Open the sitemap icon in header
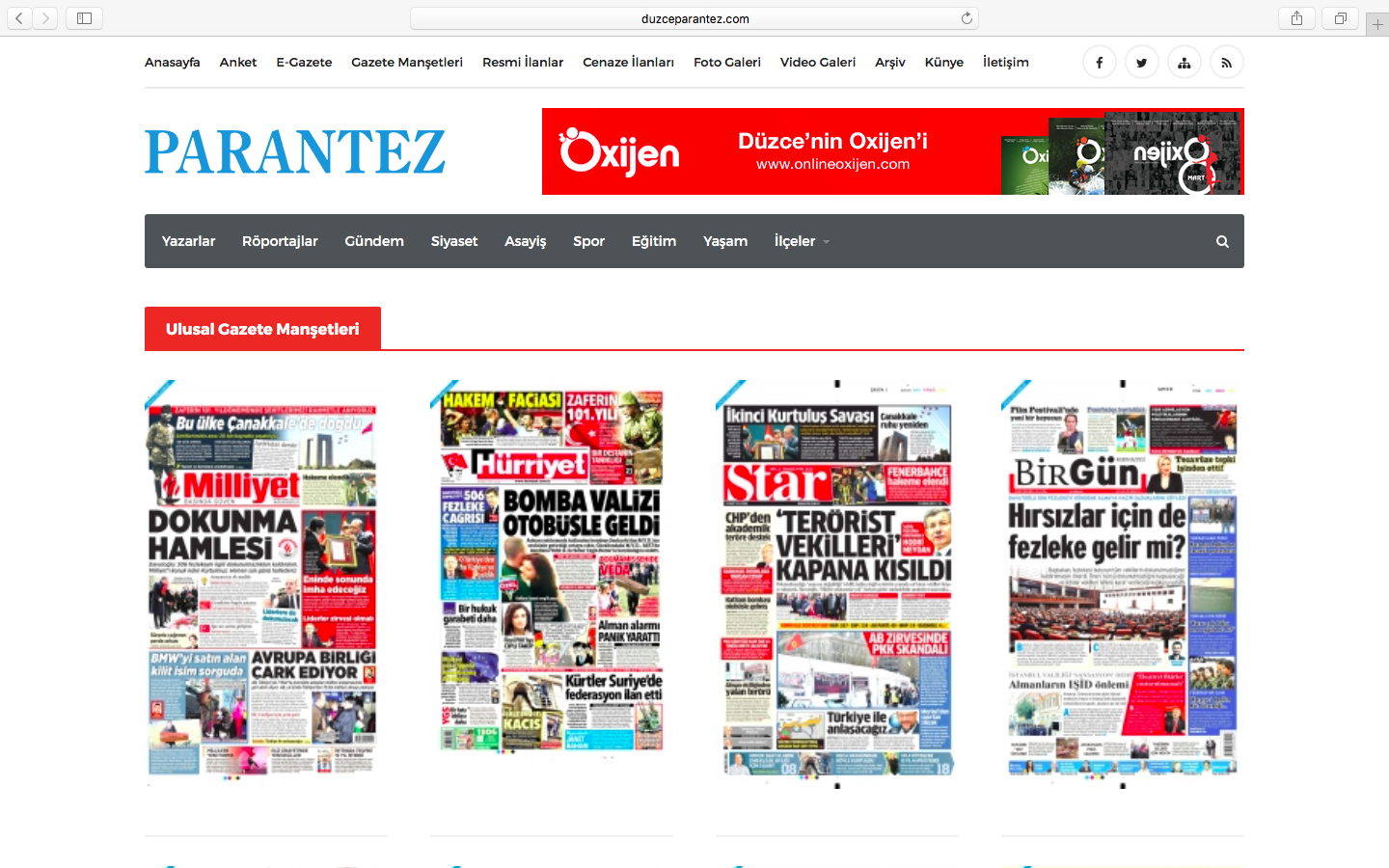Screen dimensions: 1389x868 click(1184, 63)
